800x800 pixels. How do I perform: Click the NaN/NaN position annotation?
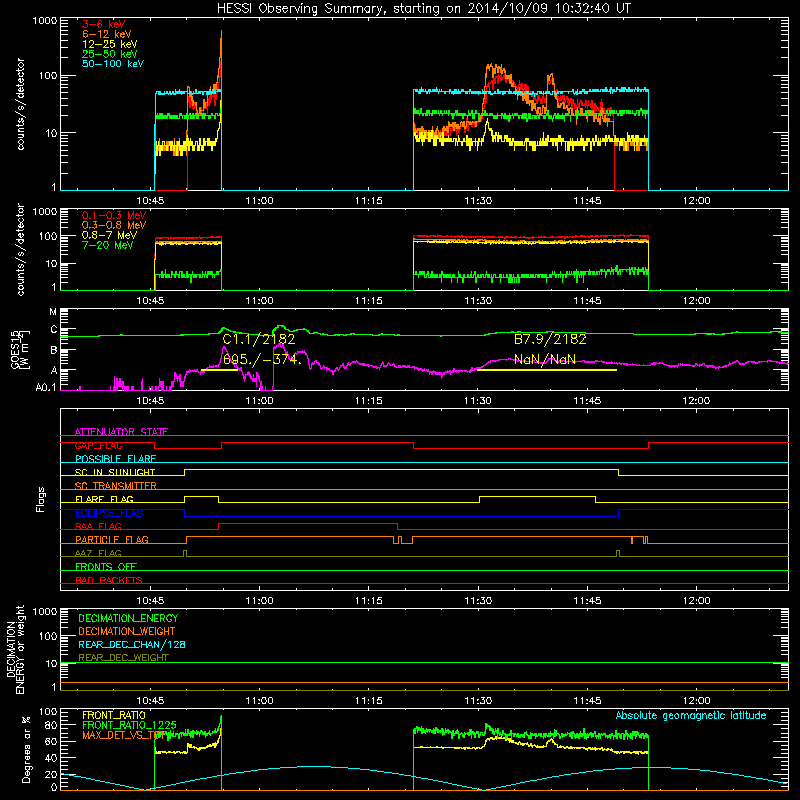(544, 359)
